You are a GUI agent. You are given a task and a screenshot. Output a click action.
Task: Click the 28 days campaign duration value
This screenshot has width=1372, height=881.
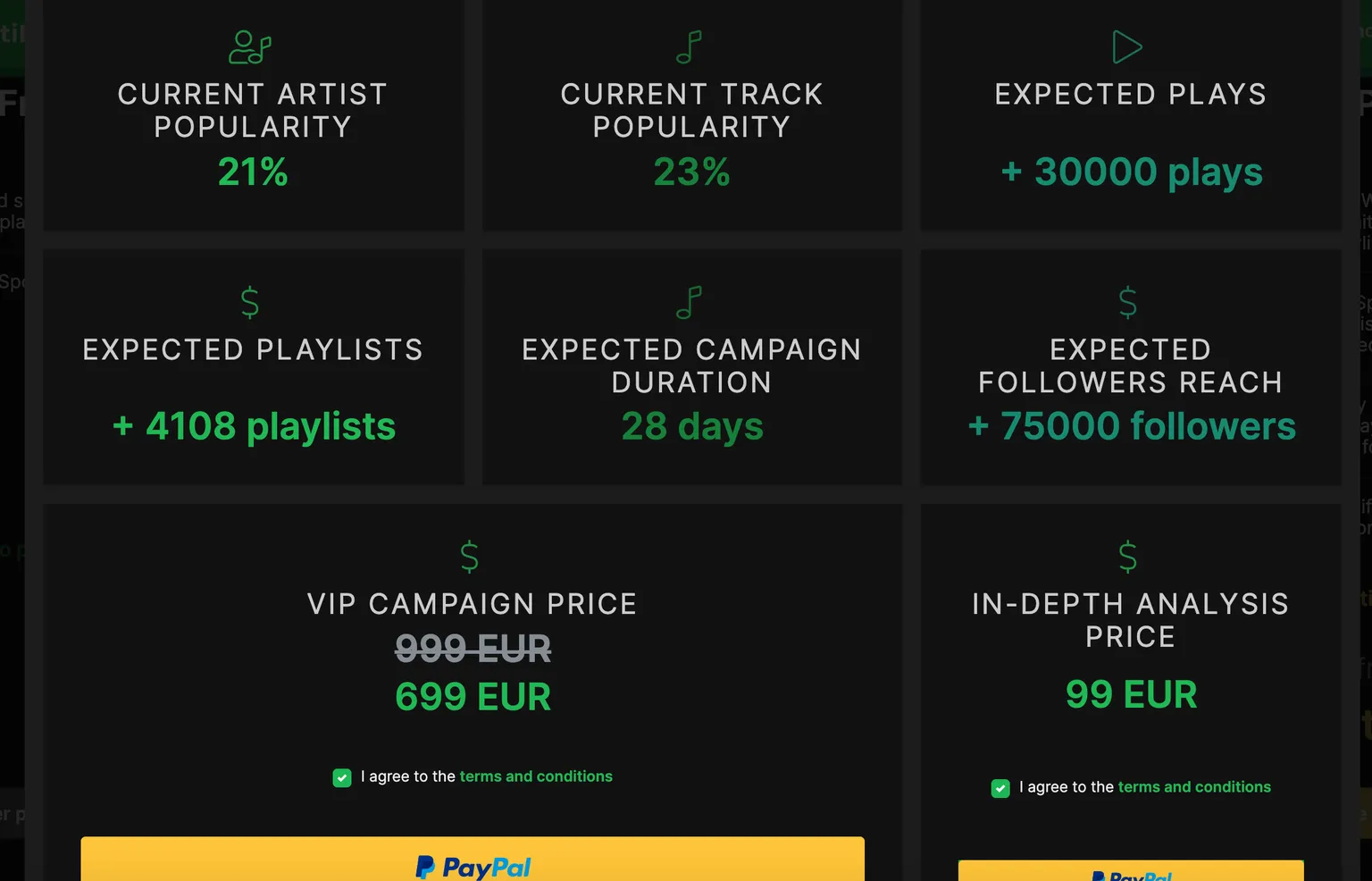[x=691, y=426]
